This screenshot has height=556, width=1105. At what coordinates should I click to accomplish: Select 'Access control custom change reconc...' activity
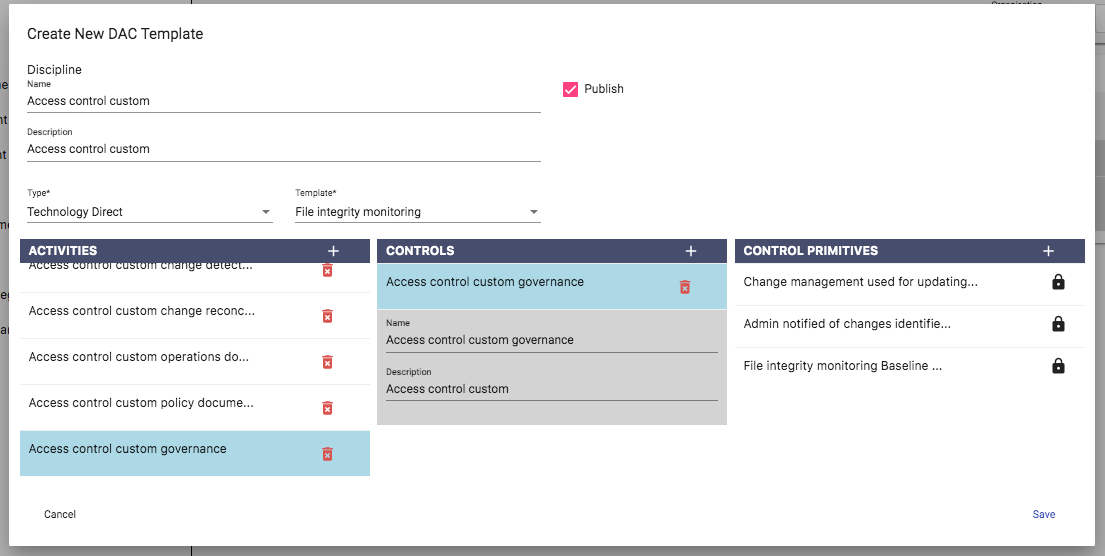pos(195,316)
